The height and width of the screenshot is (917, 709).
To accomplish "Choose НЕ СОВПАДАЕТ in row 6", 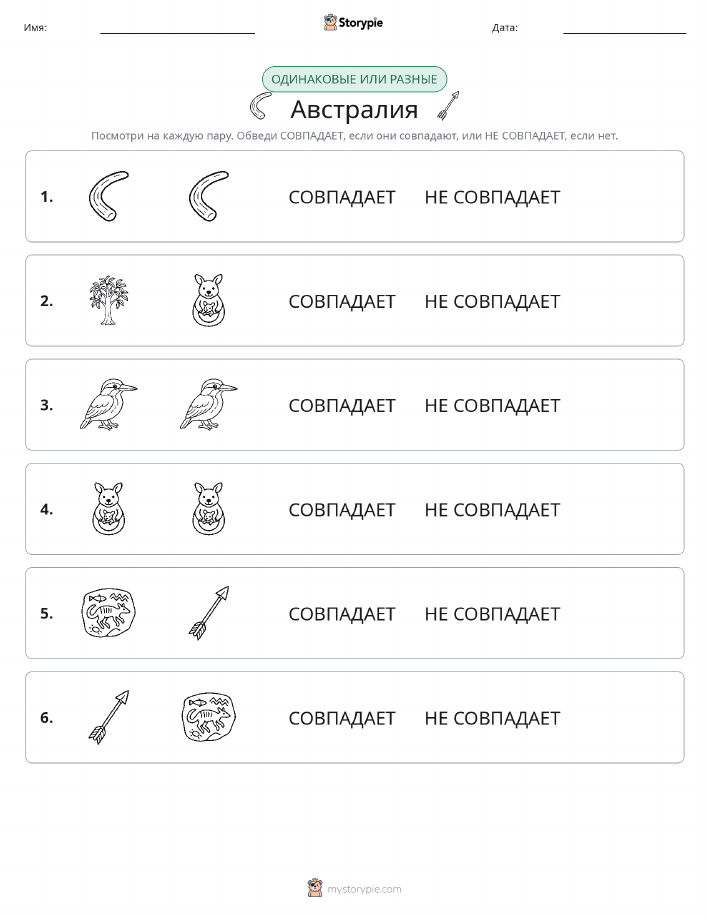I will pos(492,718).
